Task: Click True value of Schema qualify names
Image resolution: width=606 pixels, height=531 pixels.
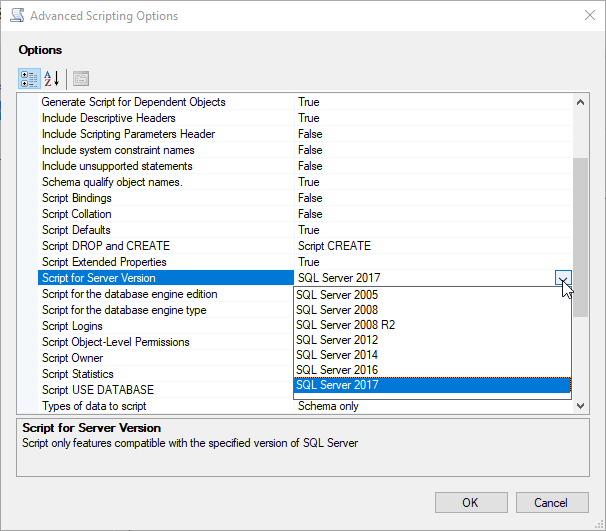Action: pyautogui.click(x=433, y=182)
